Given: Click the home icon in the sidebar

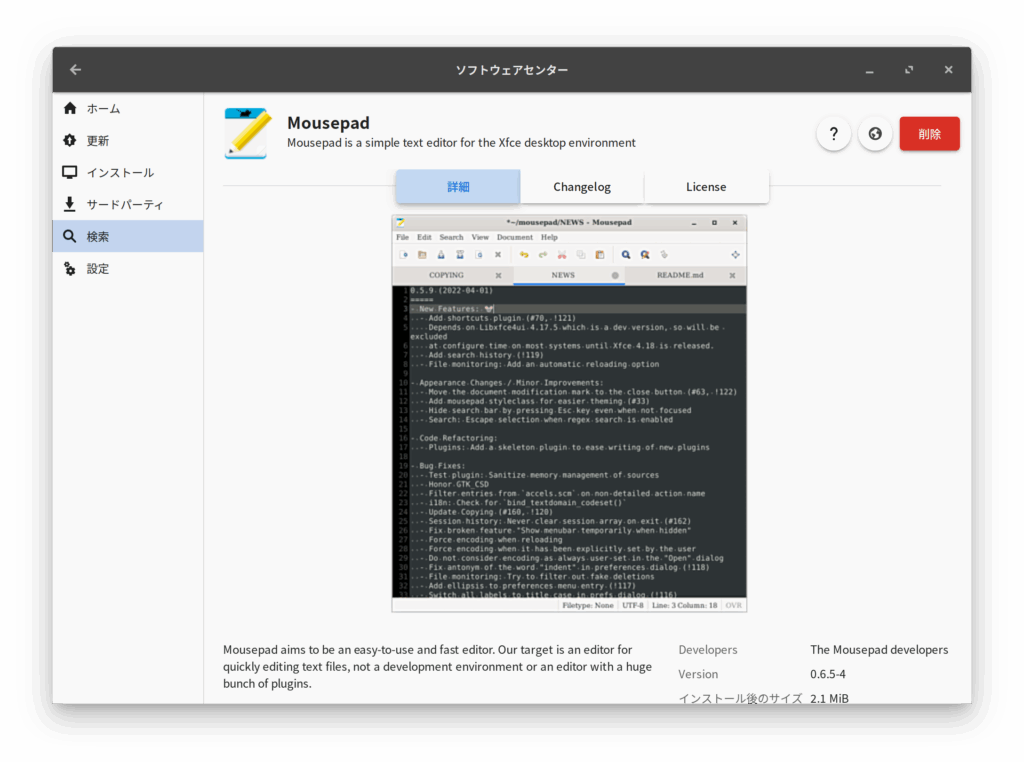Looking at the screenshot, I should (x=70, y=108).
